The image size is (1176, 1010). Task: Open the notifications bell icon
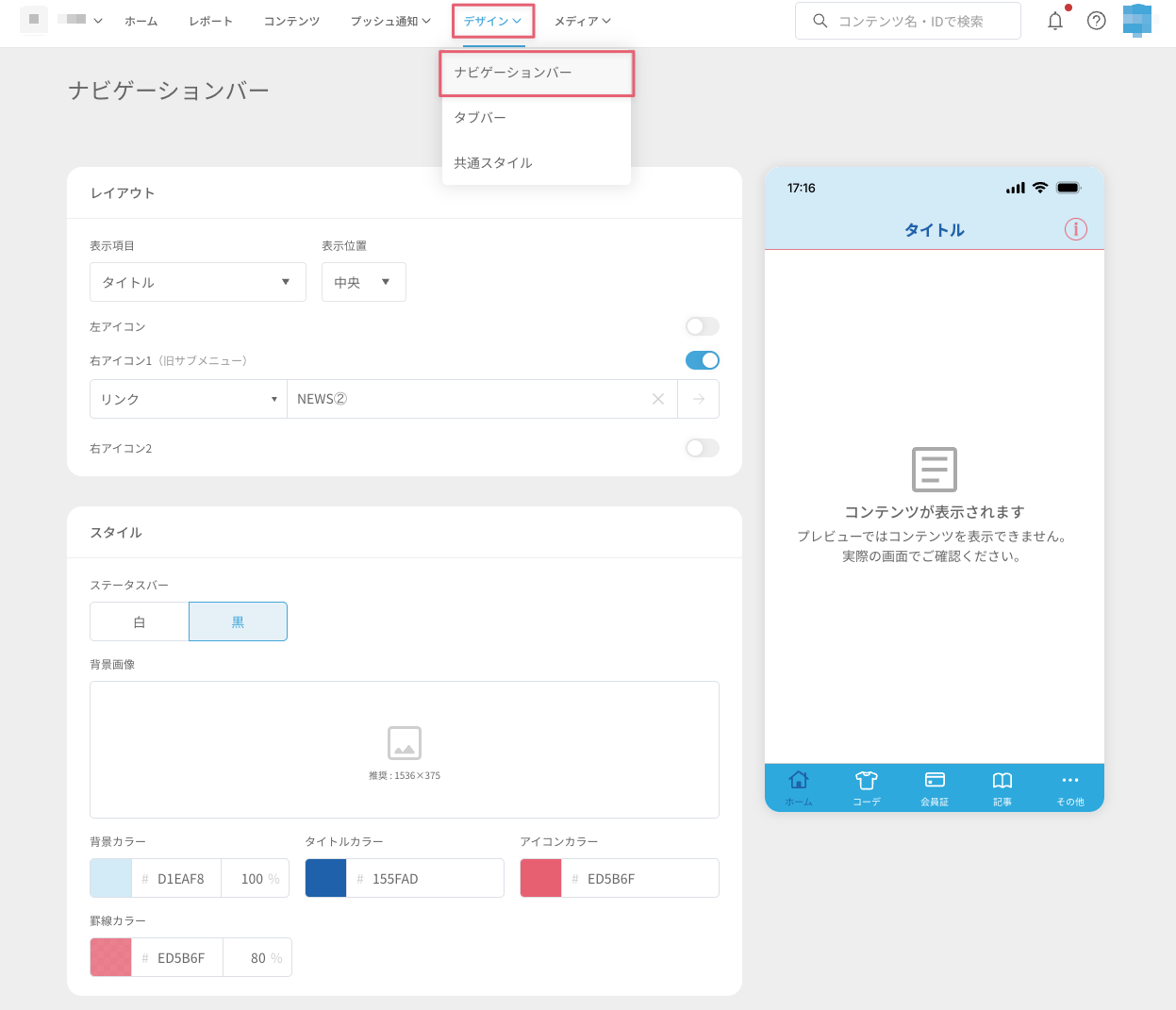(x=1055, y=21)
